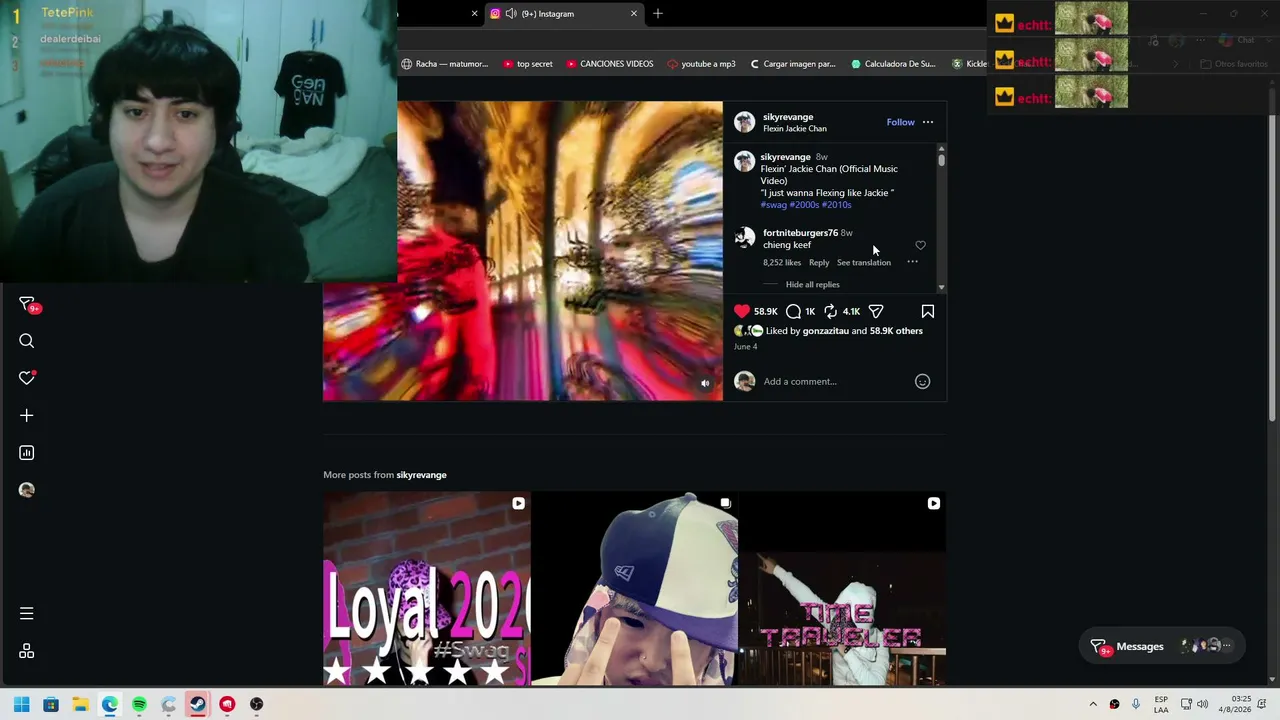This screenshot has width=1280, height=720.
Task: Open sikyrevange link under More posts
Action: (421, 475)
